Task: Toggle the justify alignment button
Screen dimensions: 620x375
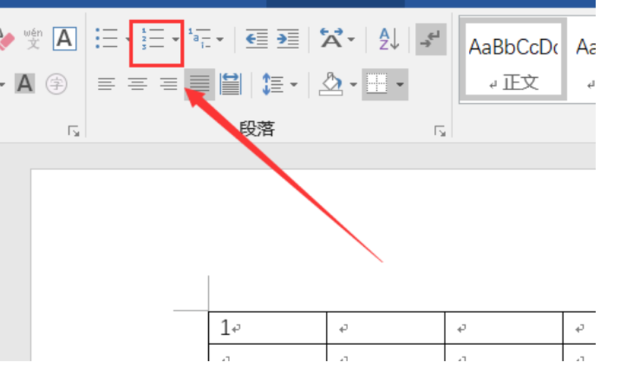Action: point(200,84)
